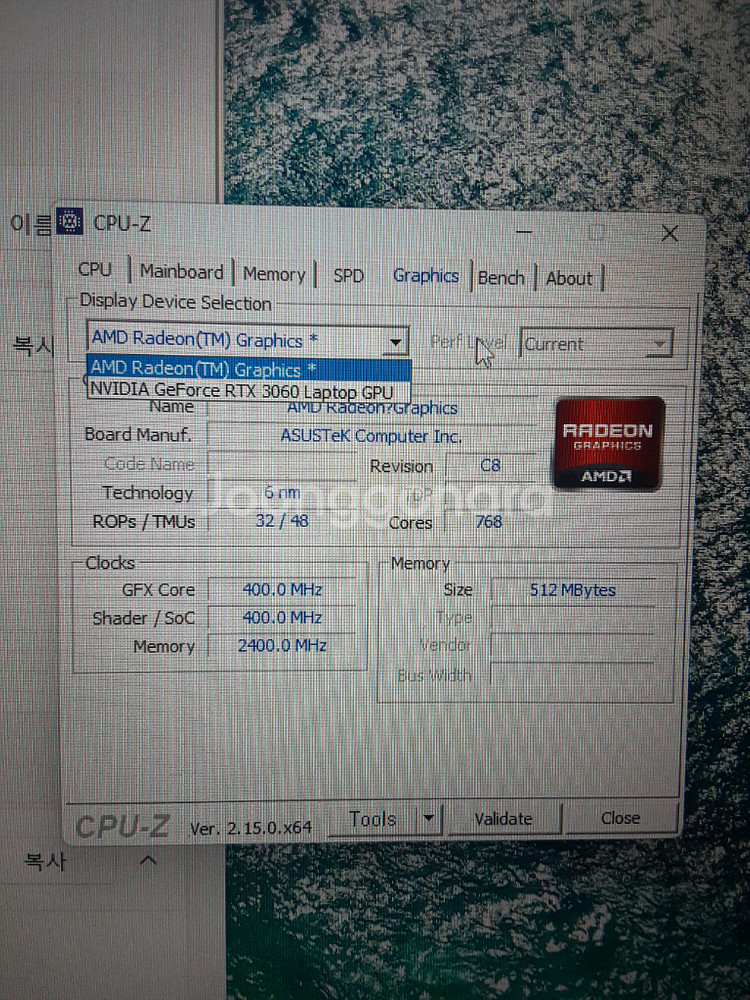Click the CPU-Z version text 2.15.0.x64
This screenshot has width=750, height=1000.
251,828
